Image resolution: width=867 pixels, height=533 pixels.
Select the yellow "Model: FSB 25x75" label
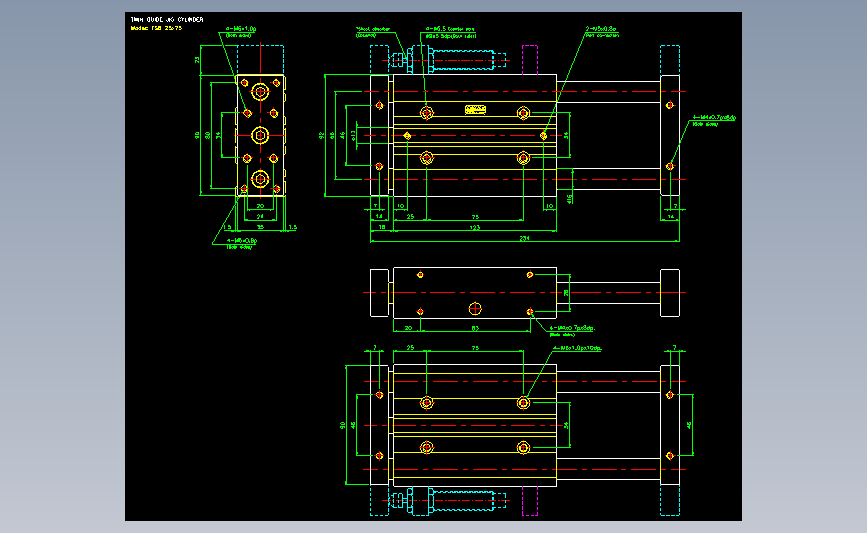point(156,28)
